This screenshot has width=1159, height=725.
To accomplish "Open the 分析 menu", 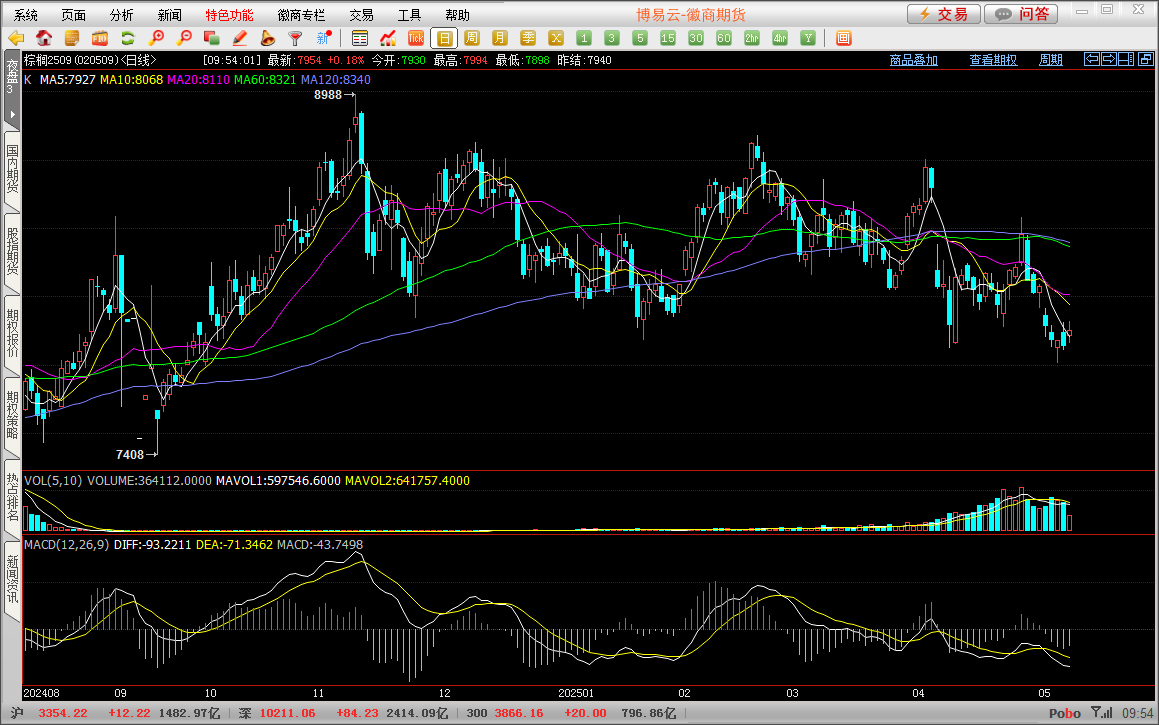I will (x=121, y=15).
